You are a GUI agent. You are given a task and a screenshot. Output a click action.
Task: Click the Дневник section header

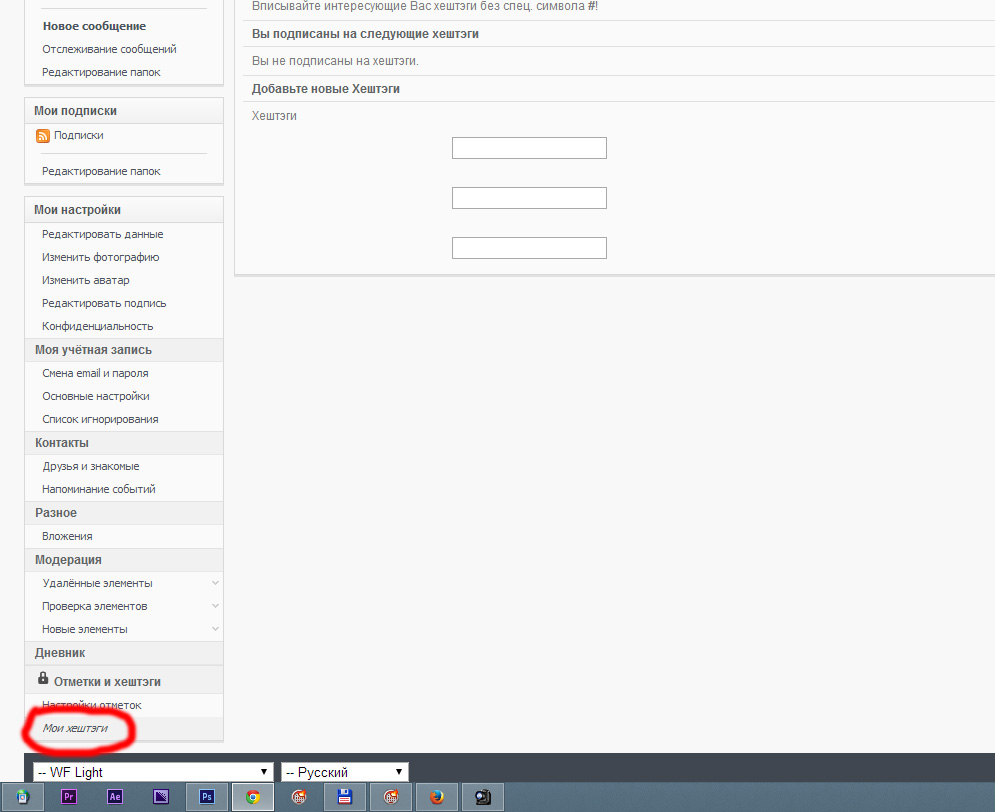tap(60, 653)
